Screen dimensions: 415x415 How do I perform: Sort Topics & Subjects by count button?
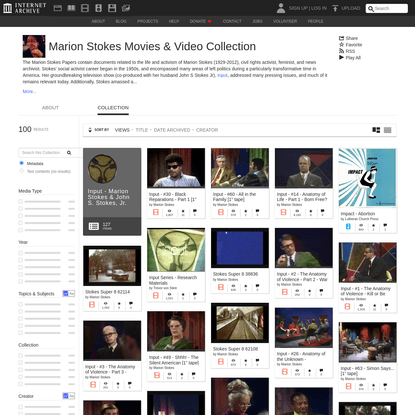point(66,293)
